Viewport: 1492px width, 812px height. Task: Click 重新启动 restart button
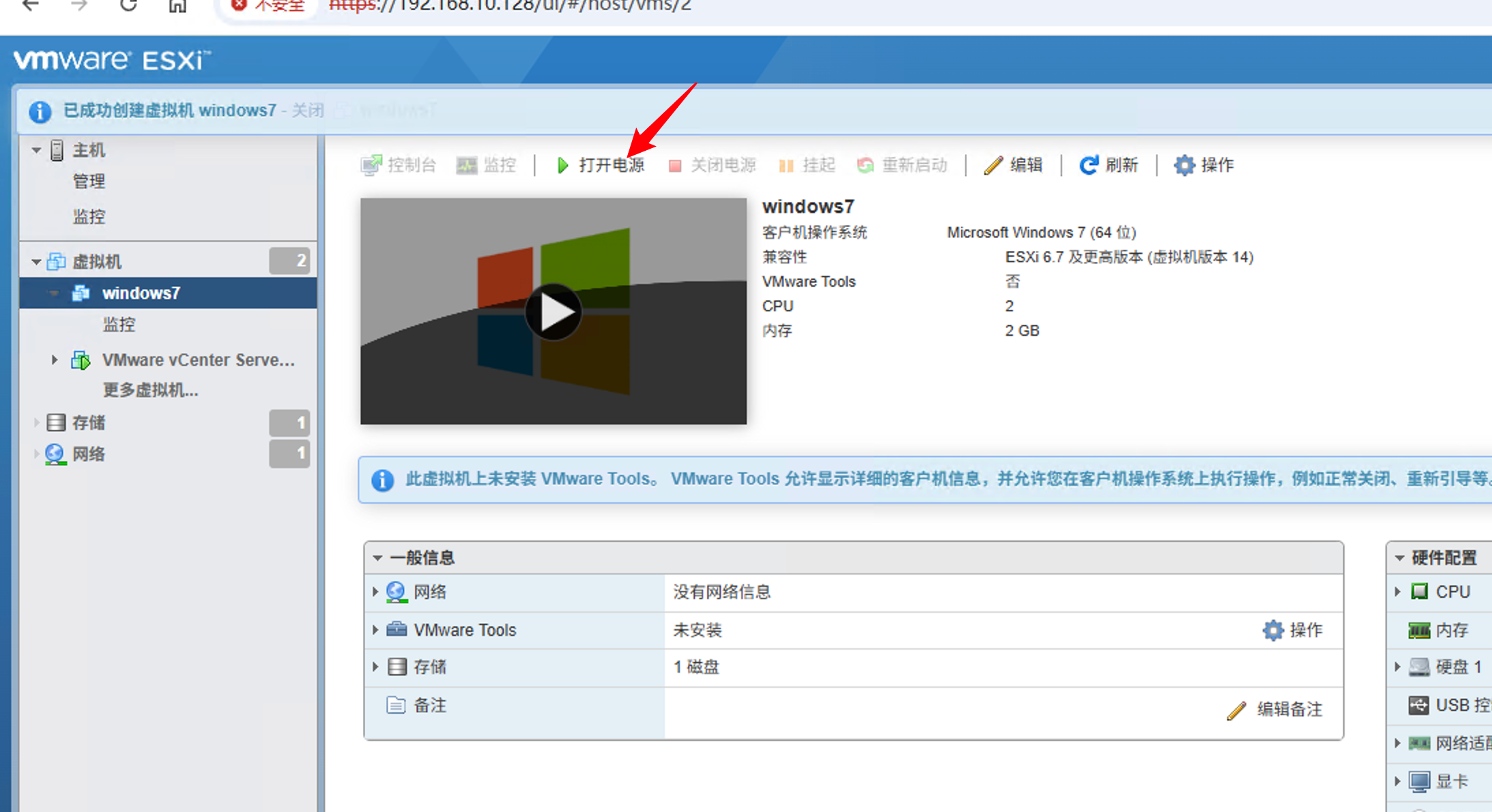pyautogui.click(x=902, y=165)
